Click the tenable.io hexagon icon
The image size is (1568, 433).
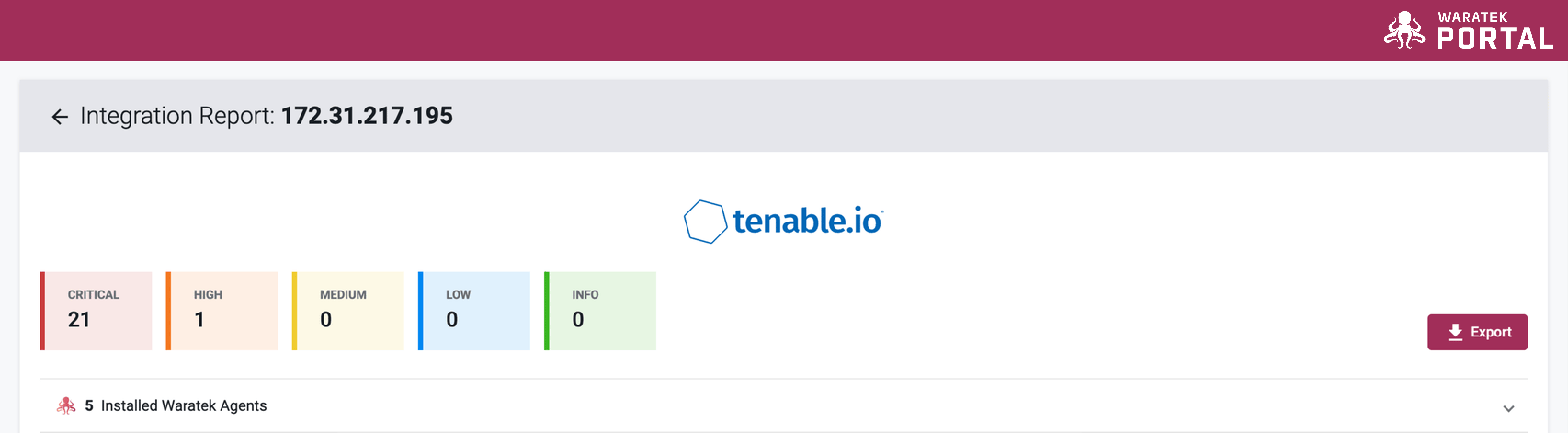tap(706, 222)
